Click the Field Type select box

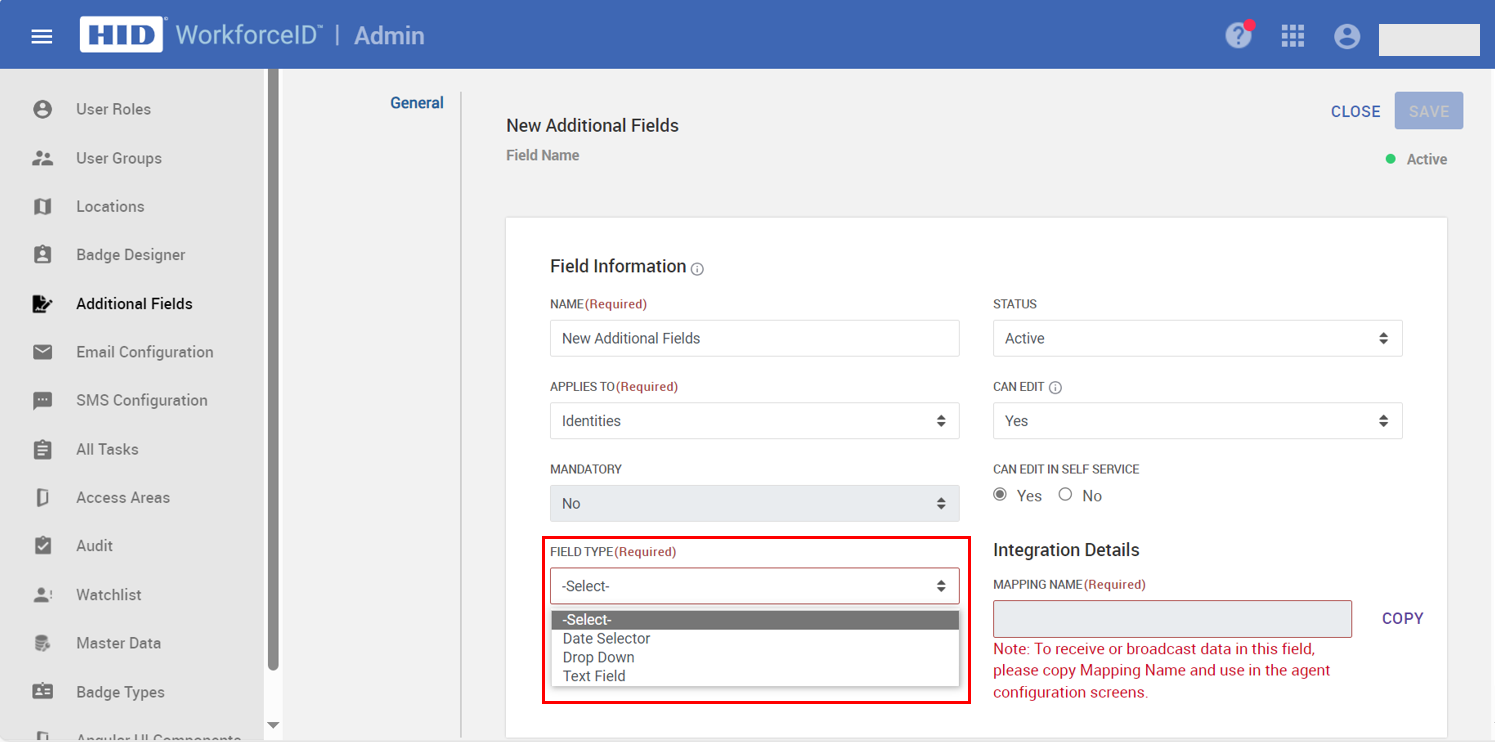754,586
